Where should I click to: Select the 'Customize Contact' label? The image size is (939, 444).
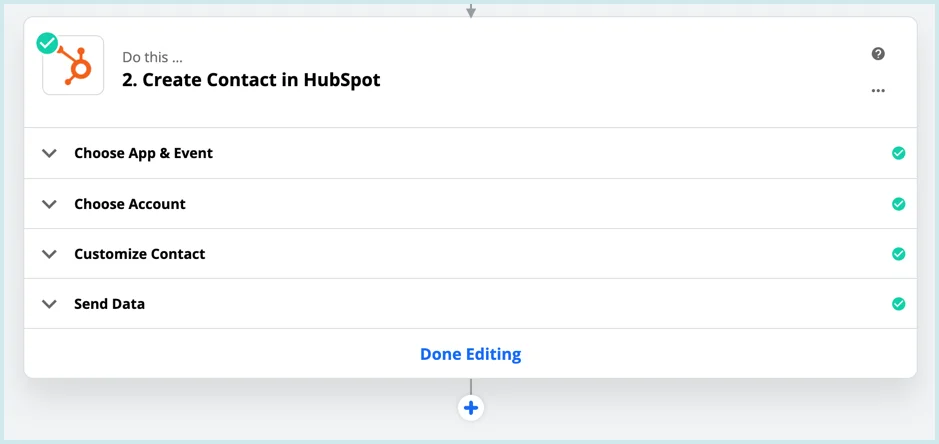click(140, 254)
